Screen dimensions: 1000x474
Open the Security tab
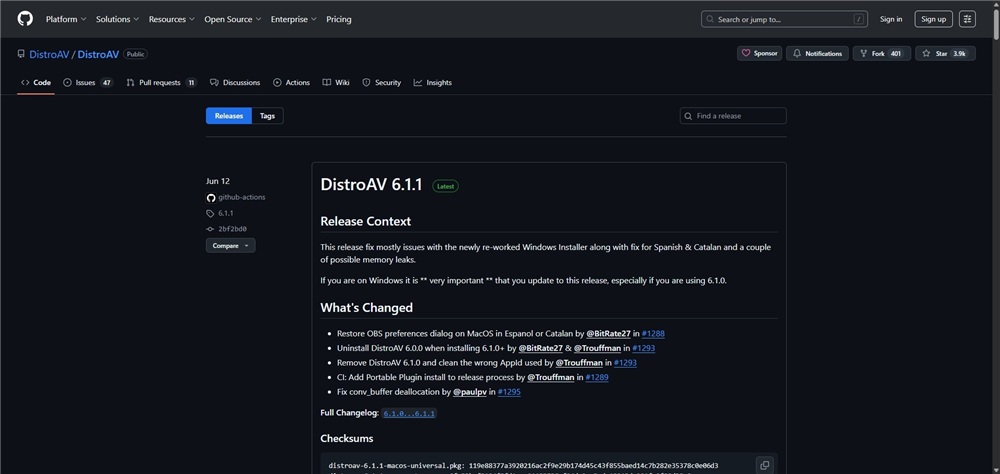click(x=381, y=82)
